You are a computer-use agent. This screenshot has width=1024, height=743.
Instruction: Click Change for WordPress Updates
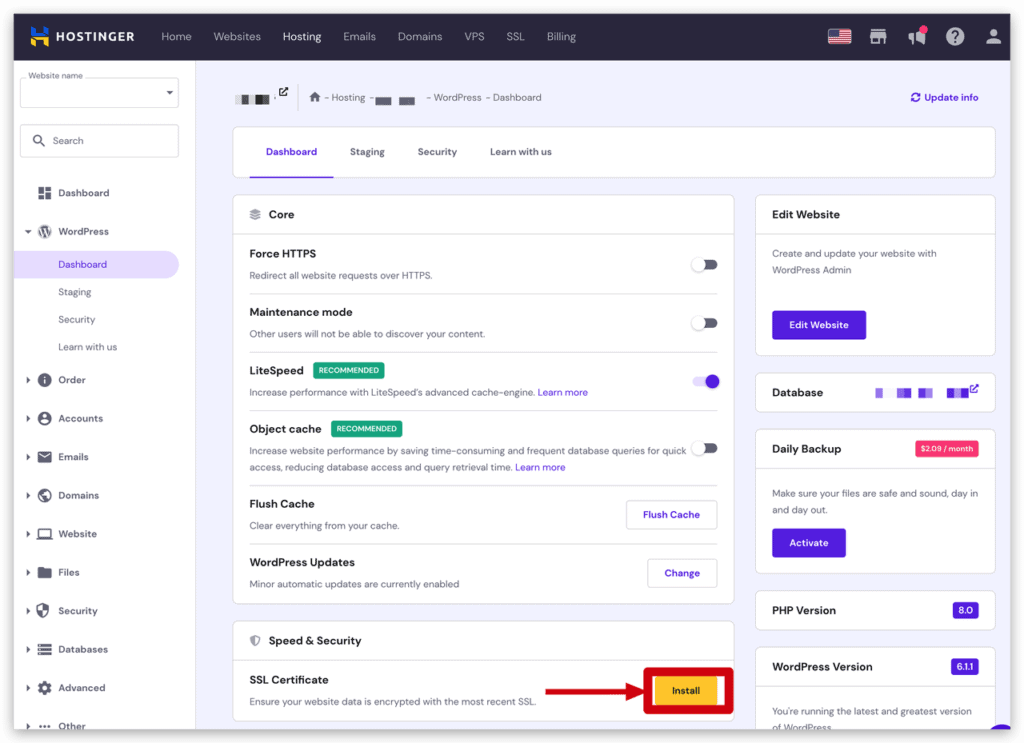click(x=682, y=573)
